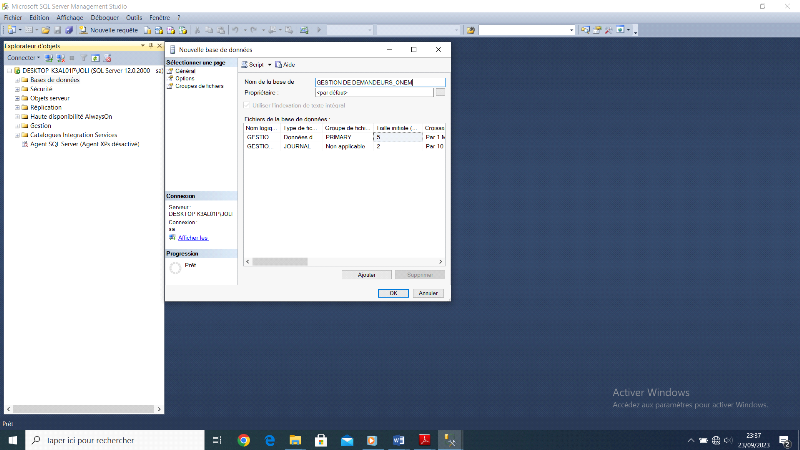
Task: Click the Object Explorer horizontal scrollbar
Action: tap(83, 409)
